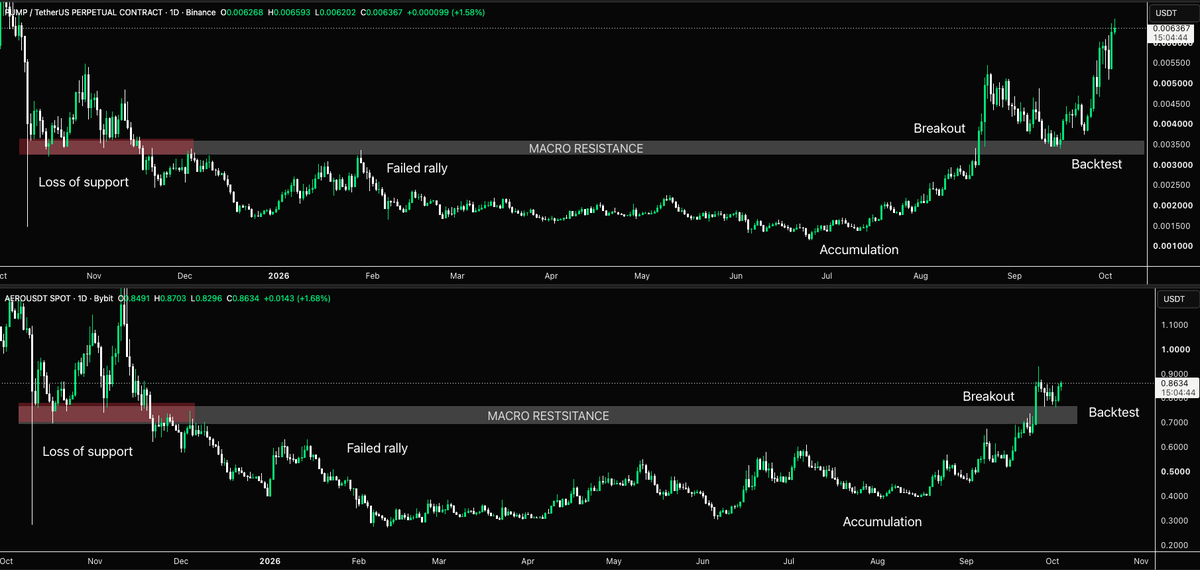Click 'Accumulation' text on AEROUSDT chart
The width and height of the screenshot is (1200, 570).
tap(882, 522)
